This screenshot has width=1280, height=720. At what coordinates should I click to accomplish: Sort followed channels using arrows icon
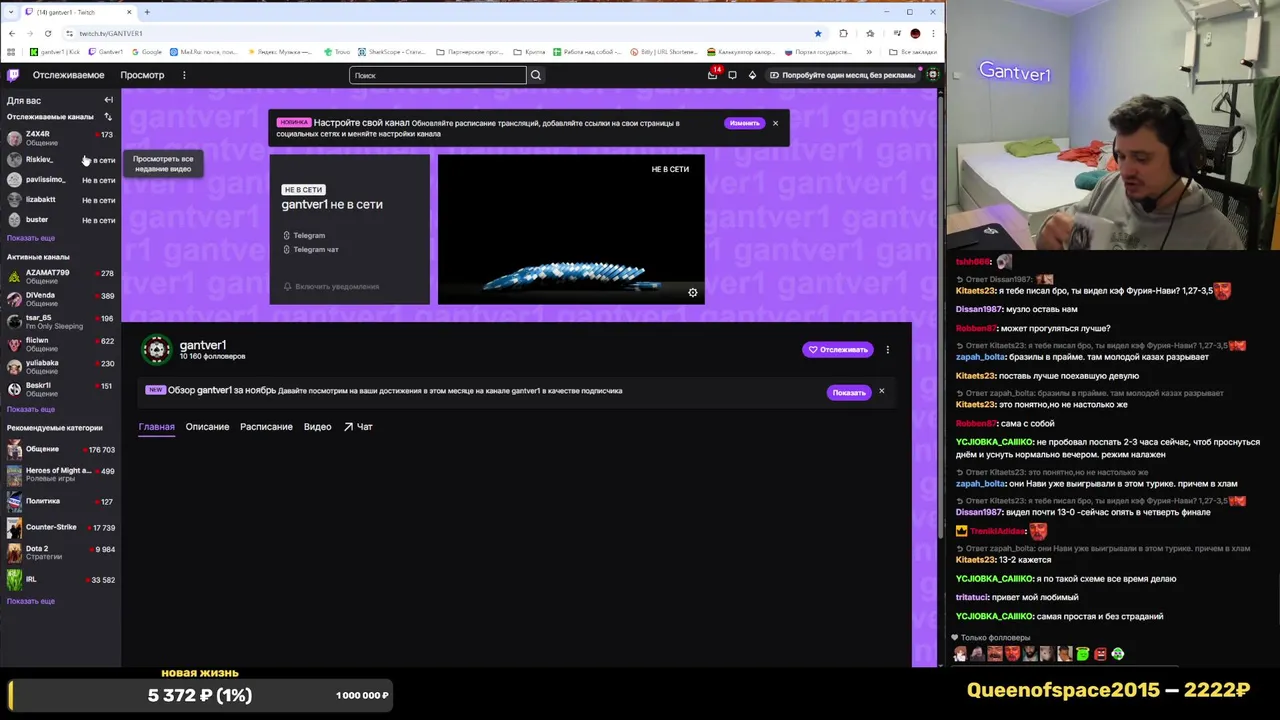point(108,117)
